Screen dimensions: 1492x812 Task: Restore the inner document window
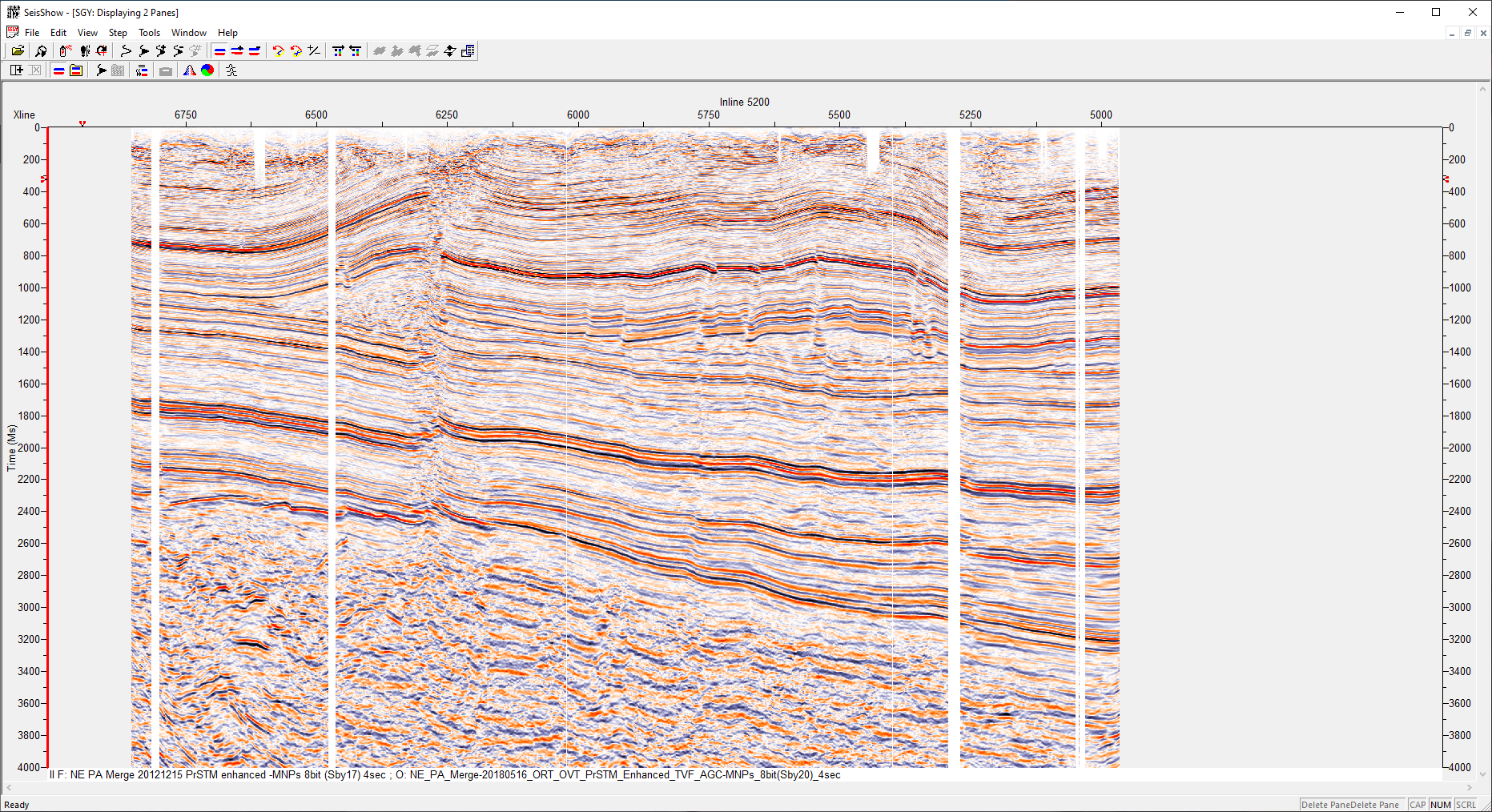click(x=1468, y=33)
